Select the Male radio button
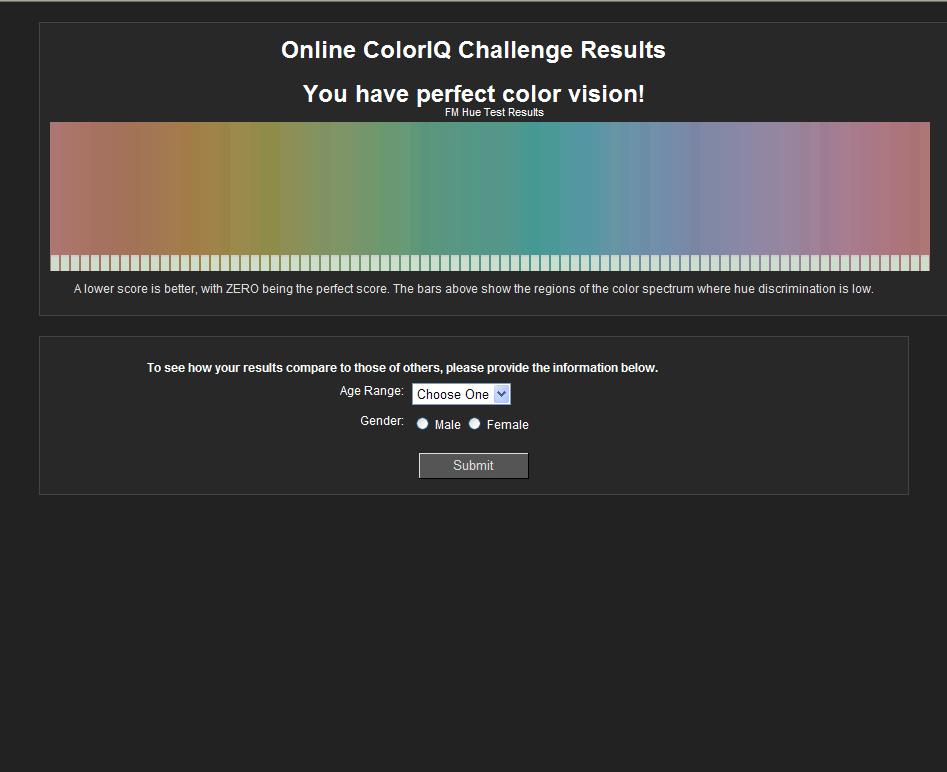Image resolution: width=947 pixels, height=772 pixels. 423,424
